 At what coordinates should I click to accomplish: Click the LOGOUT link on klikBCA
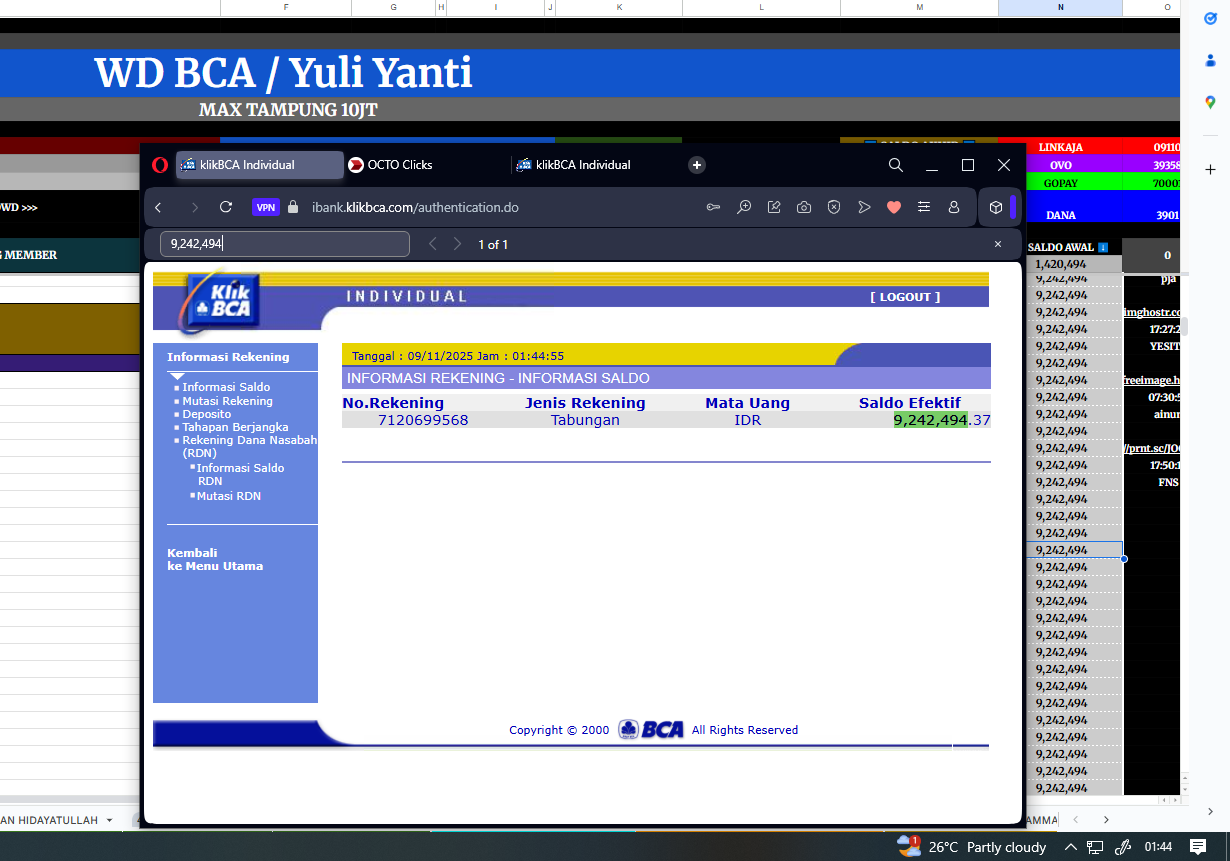pyautogui.click(x=905, y=297)
